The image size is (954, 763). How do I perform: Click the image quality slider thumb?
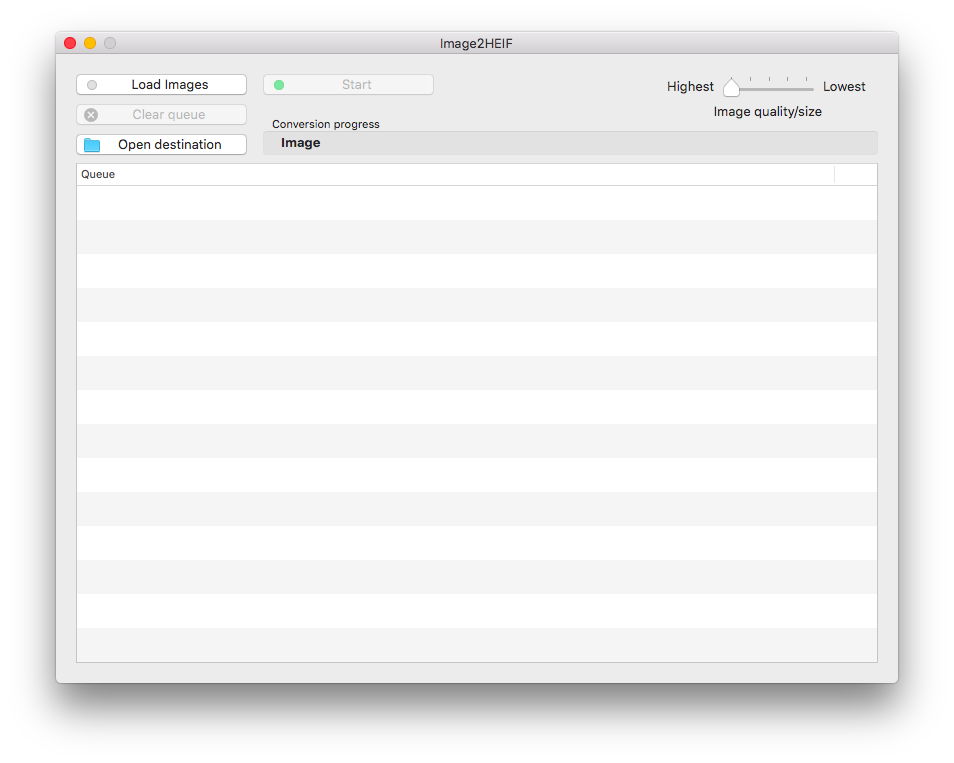click(731, 87)
